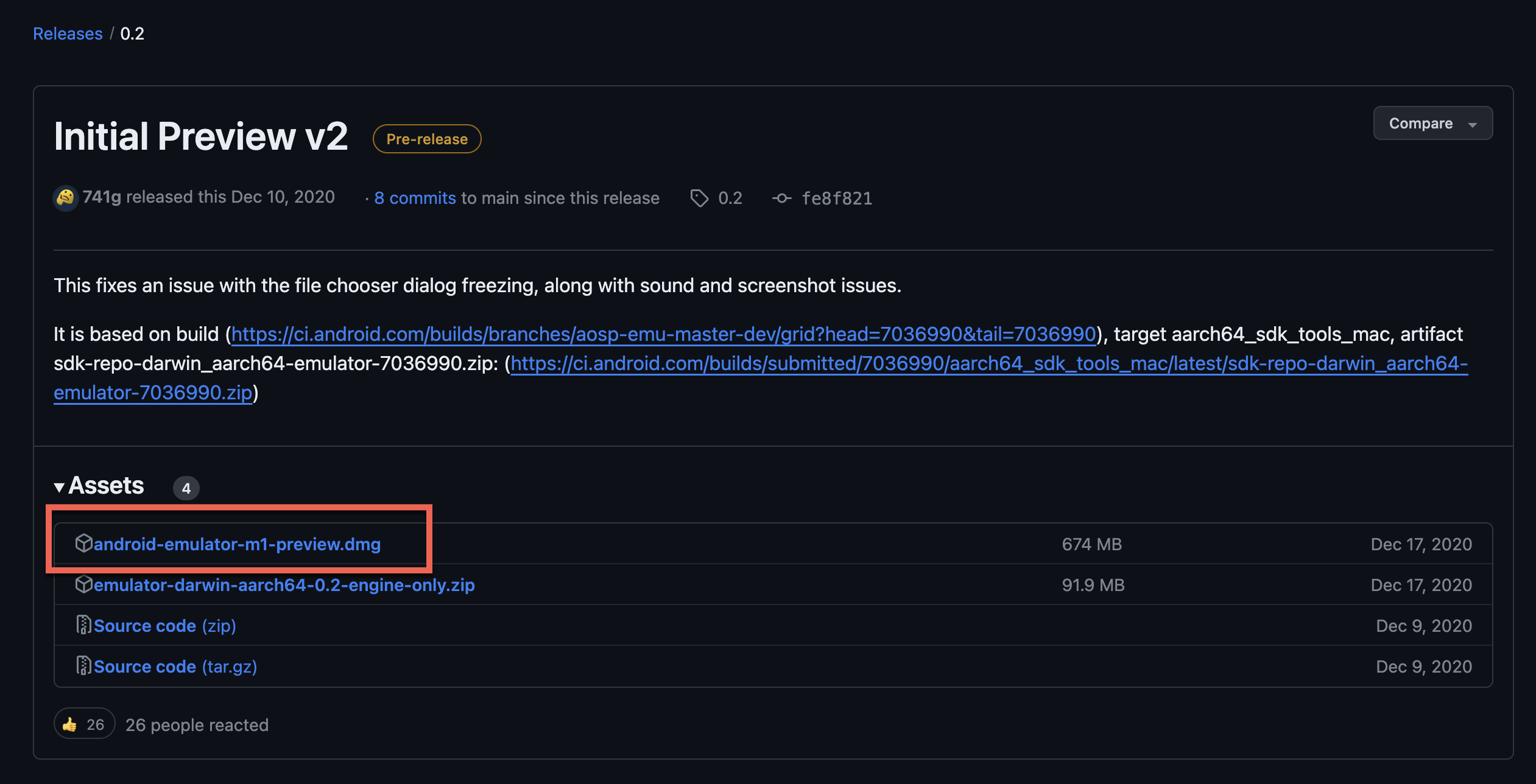
Task: Click file-zip icon beside Source code (tar.gz)
Action: click(x=83, y=666)
